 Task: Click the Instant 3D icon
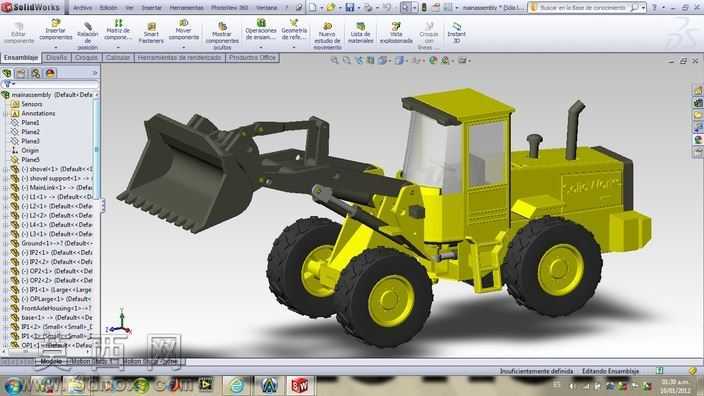click(457, 26)
